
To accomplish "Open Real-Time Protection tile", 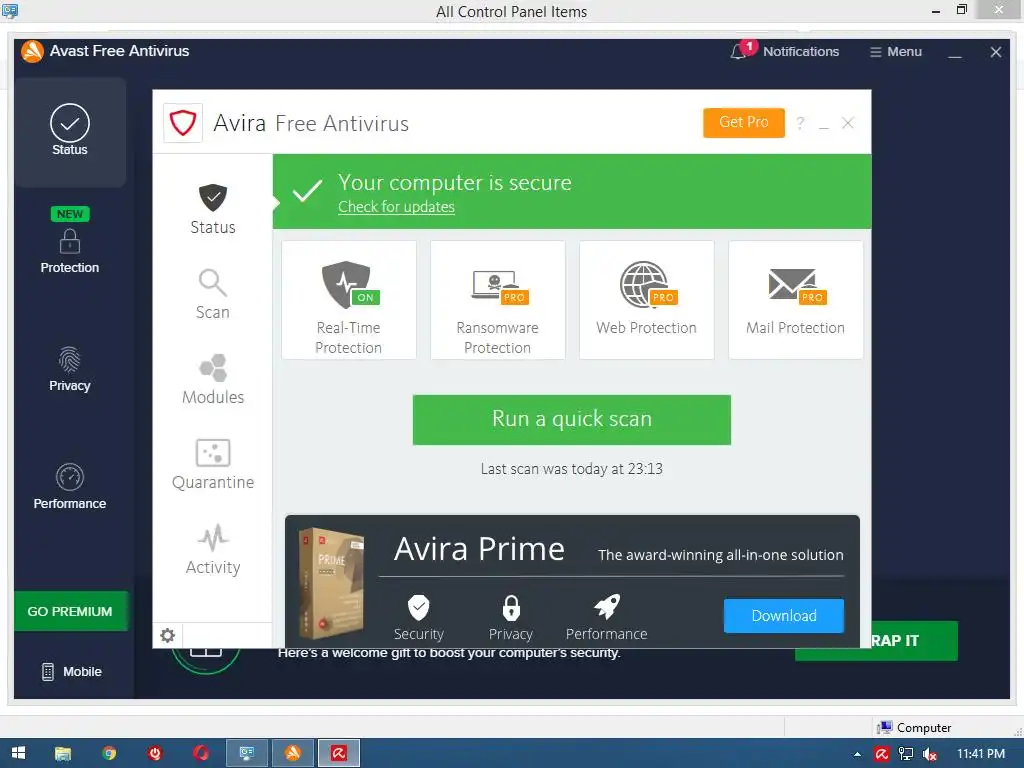I will point(349,300).
